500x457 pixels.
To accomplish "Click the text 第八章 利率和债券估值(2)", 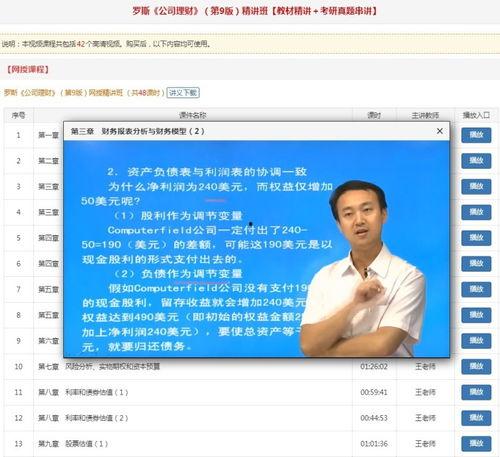I will pos(83,418).
